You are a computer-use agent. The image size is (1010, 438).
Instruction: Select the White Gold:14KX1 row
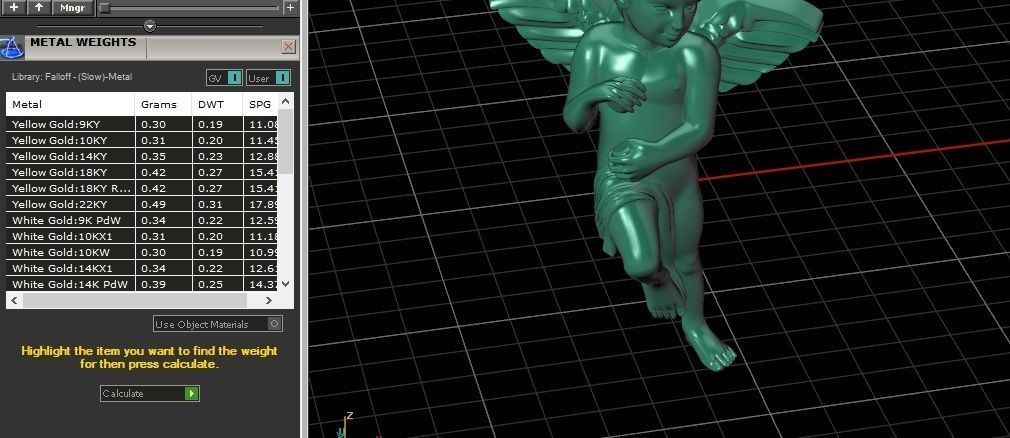(142, 269)
